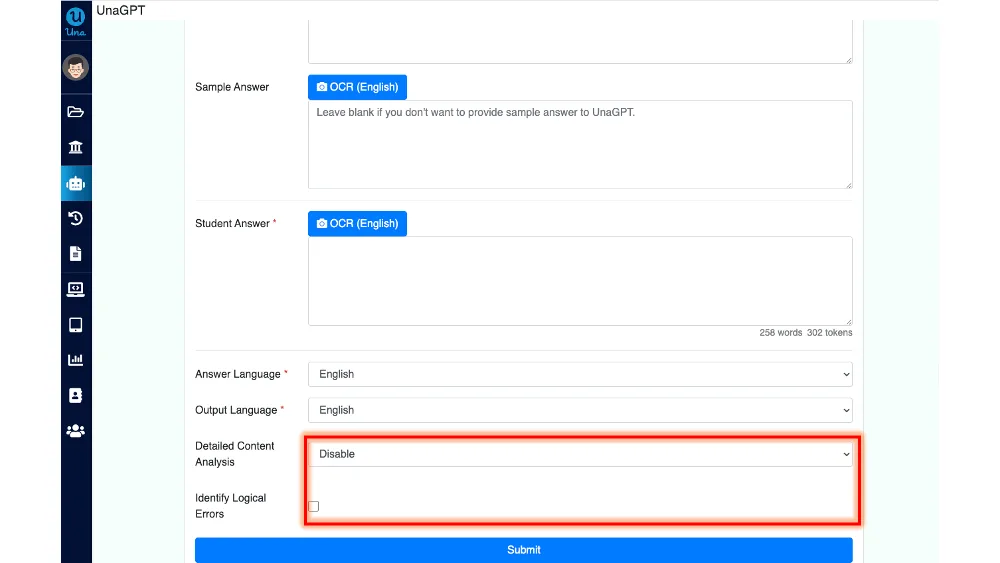Viewport: 1000px width, 563px height.
Task: Click the document file icon
Action: [x=75, y=254]
